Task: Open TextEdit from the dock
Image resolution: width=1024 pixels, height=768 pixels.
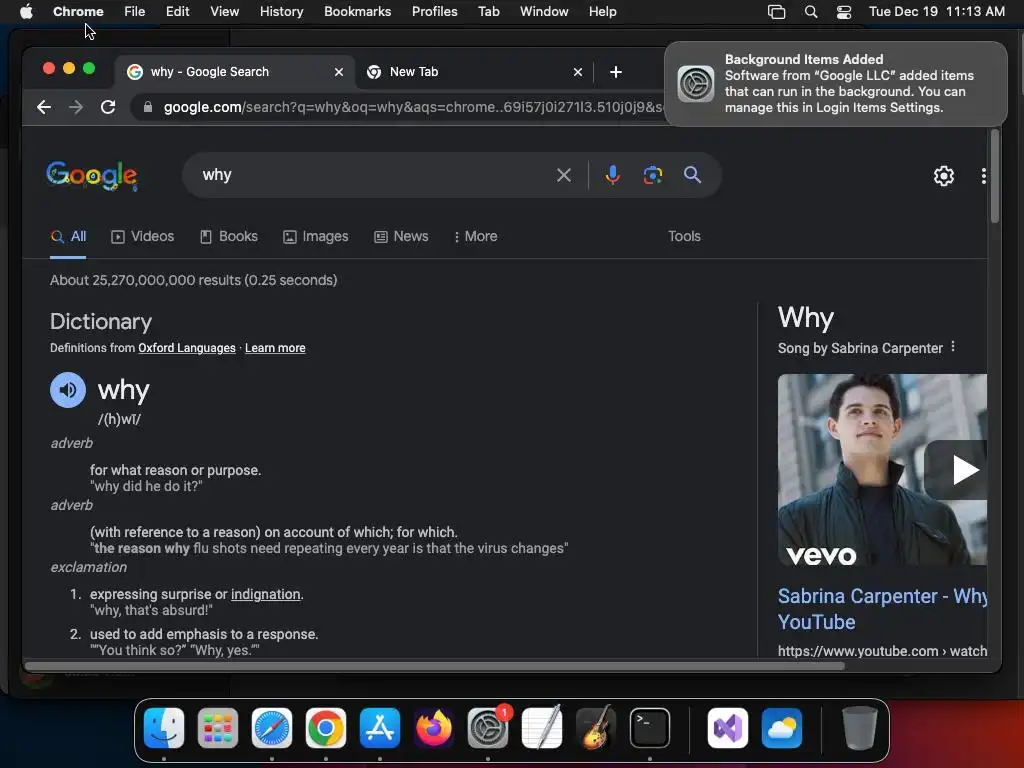Action: click(x=542, y=728)
